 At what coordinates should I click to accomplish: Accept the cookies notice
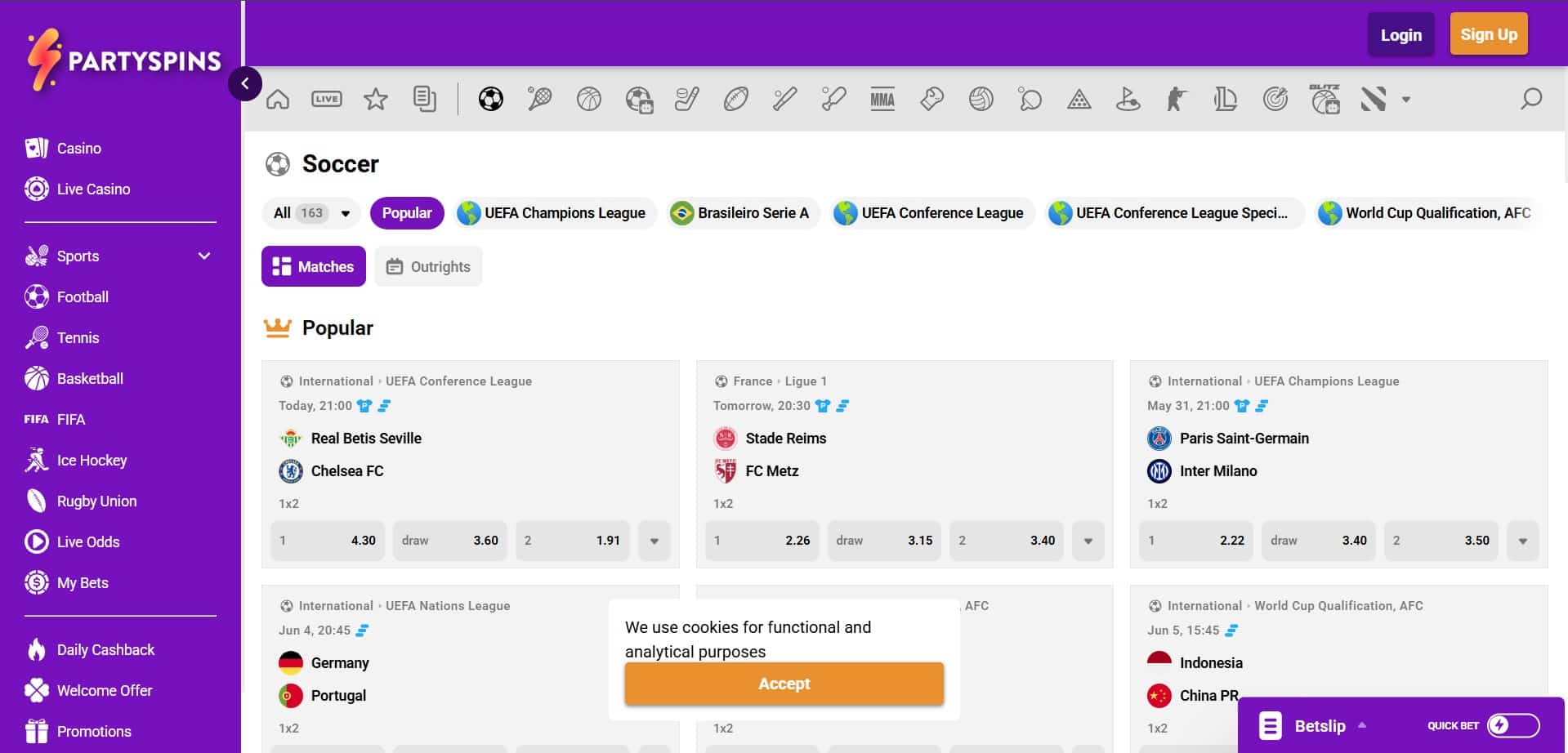tap(784, 684)
